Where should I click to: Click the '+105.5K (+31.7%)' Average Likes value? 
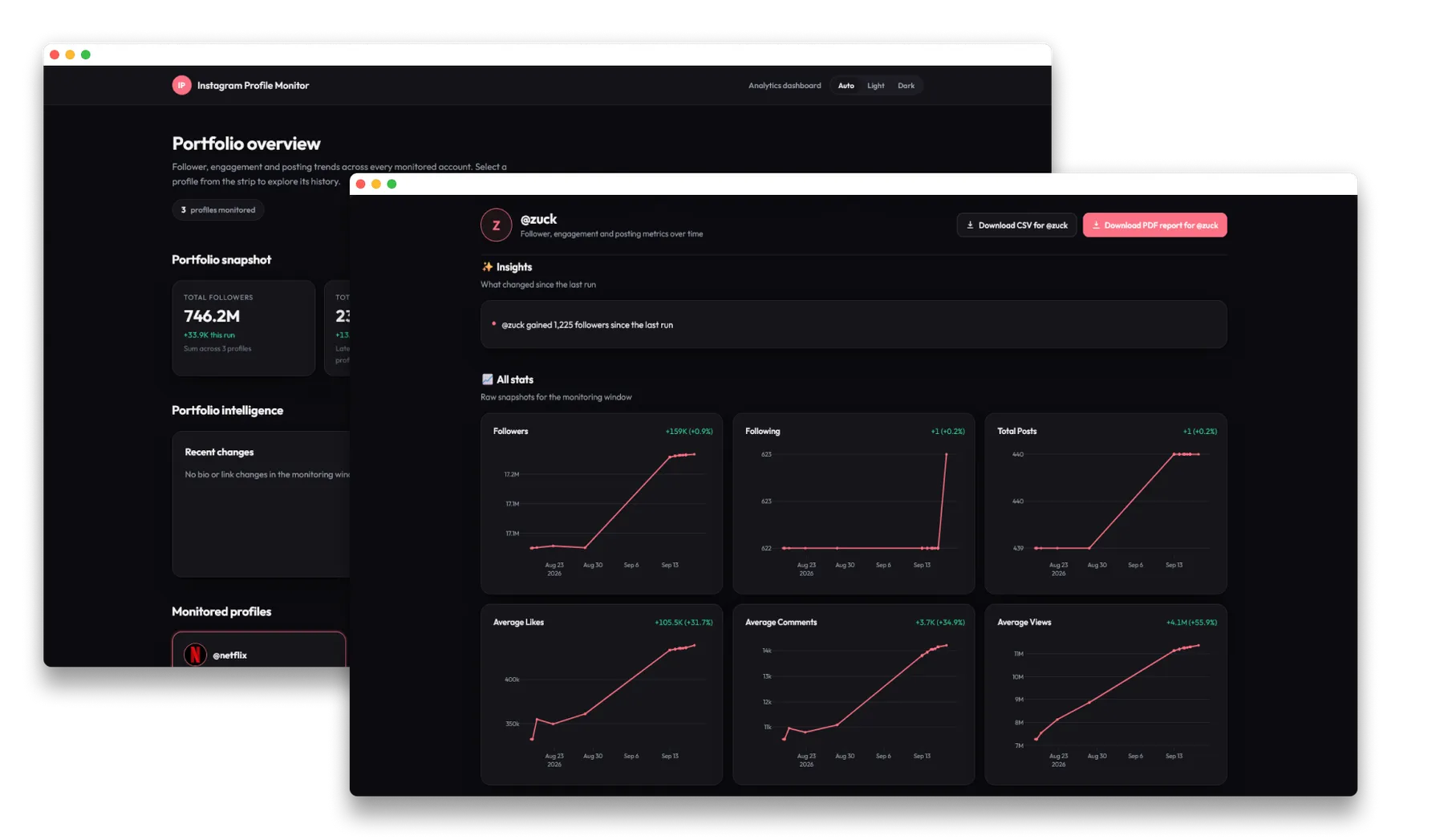tap(683, 623)
